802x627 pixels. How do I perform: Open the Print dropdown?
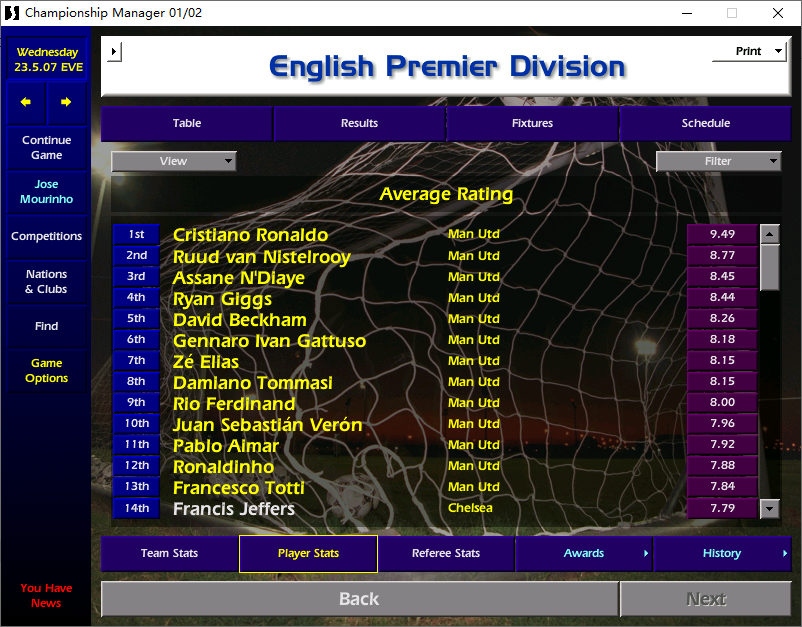749,51
